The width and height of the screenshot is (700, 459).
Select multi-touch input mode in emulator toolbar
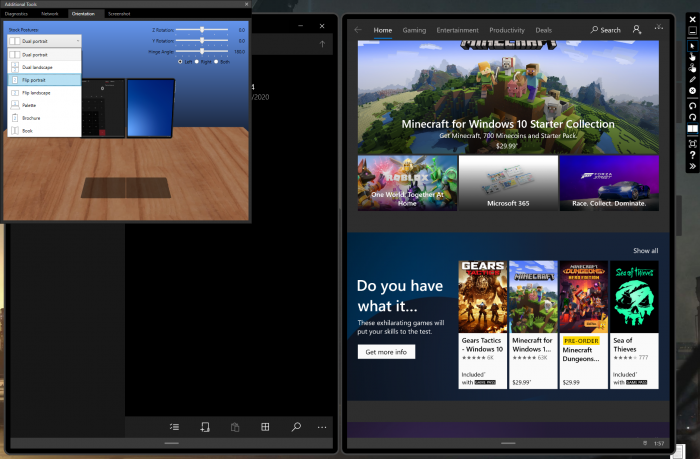click(x=692, y=68)
